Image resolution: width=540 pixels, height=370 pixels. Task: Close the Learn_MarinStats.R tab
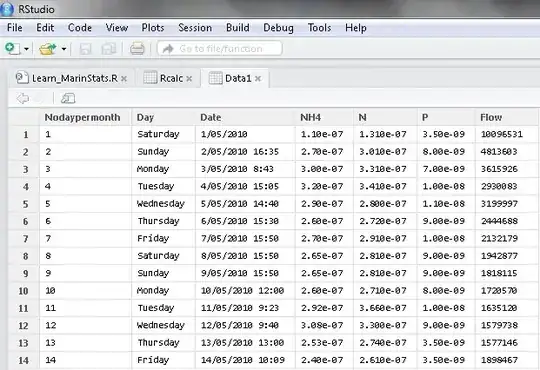[x=124, y=79]
